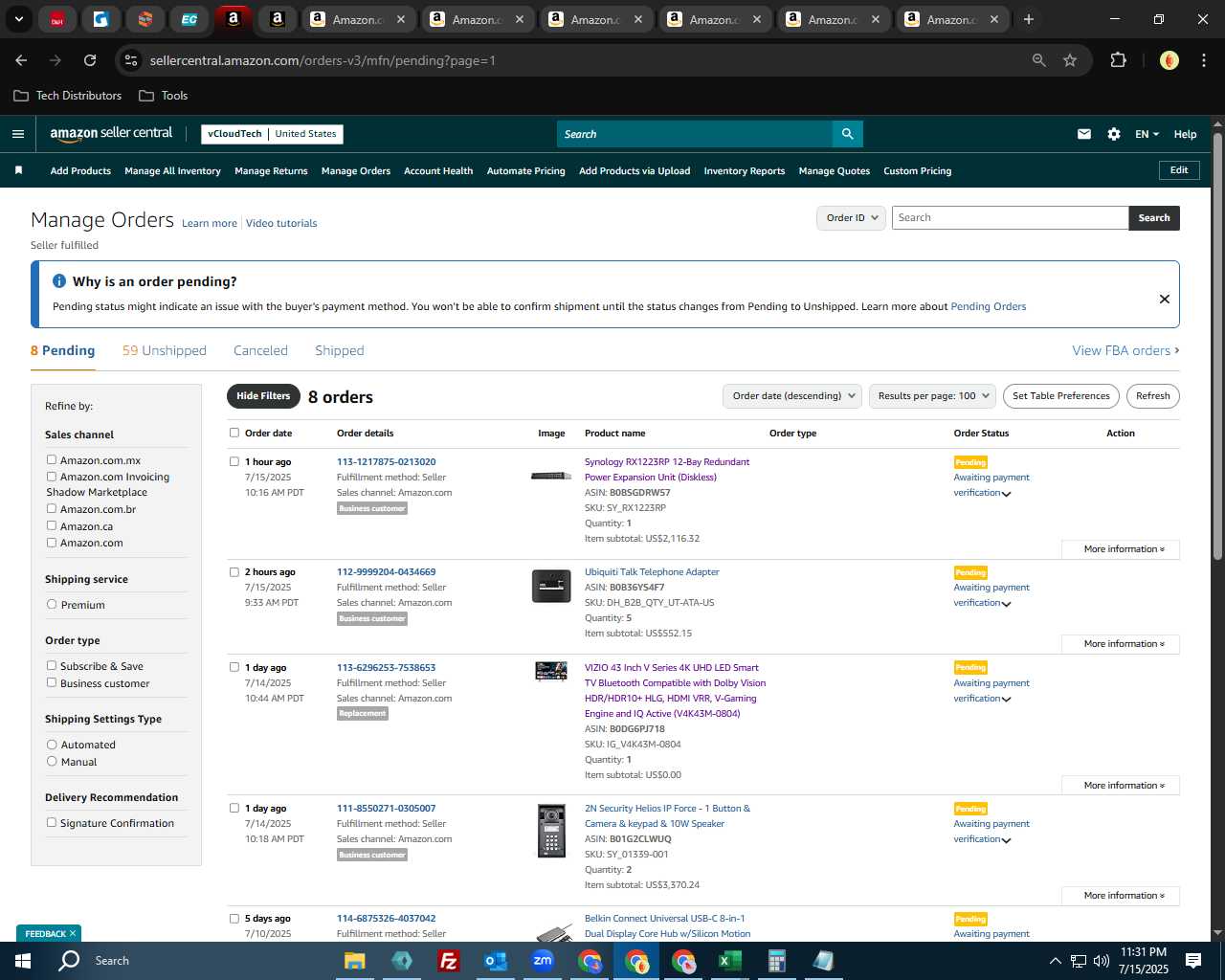The image size is (1225, 980).
Task: Click the Windows Start button
Action: coord(23,961)
